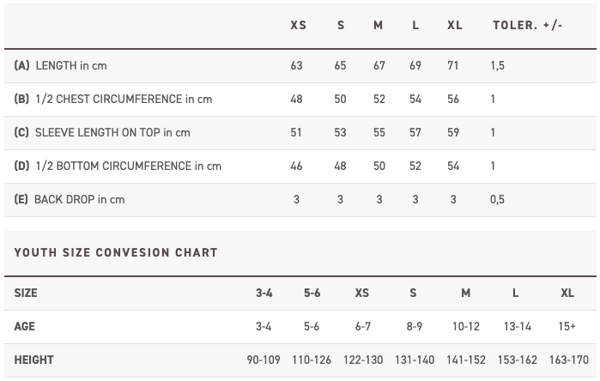This screenshot has width=600, height=381.
Task: Click the AGE row label
Action: [x=24, y=326]
